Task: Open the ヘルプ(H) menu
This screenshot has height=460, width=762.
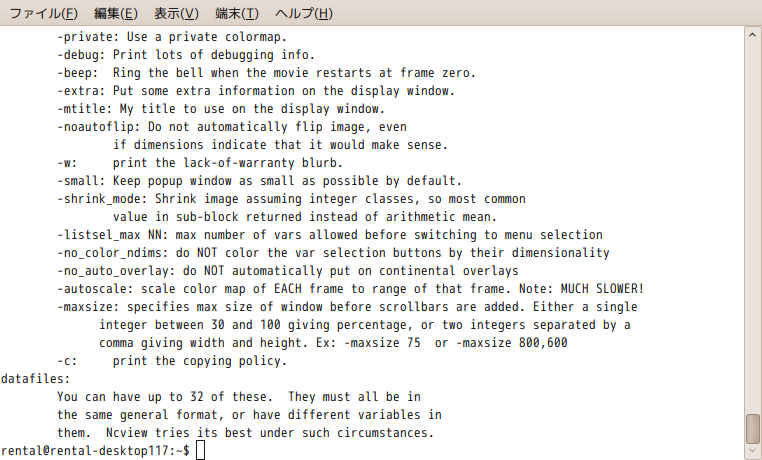Action: [304, 13]
